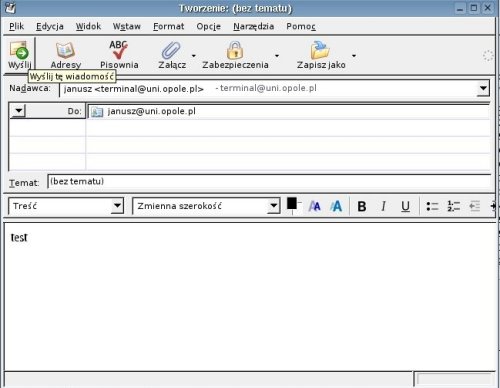The image size is (500, 388).
Task: Open the Adresy address book
Action: (x=66, y=55)
